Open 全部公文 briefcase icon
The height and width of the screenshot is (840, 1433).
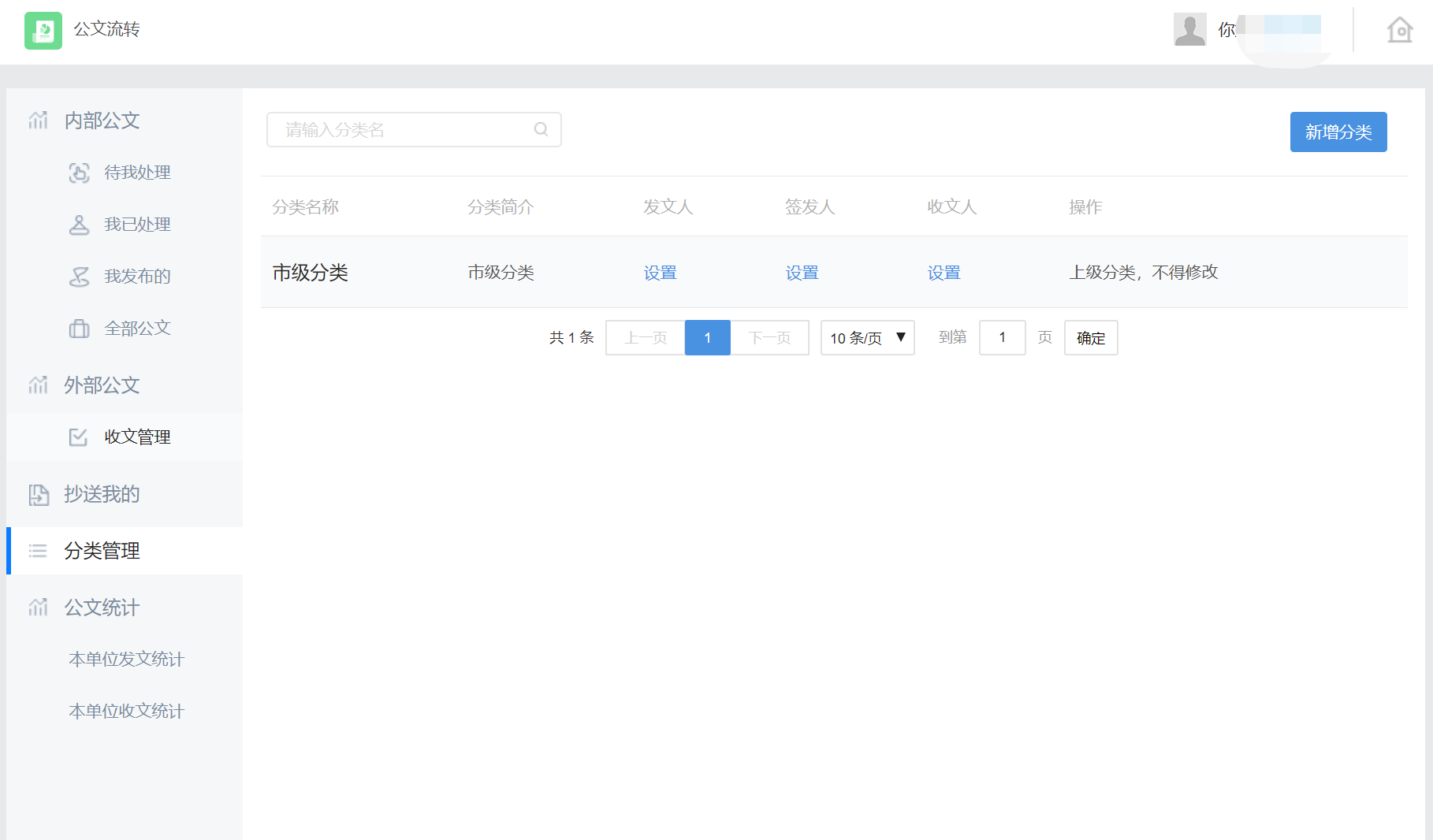click(x=79, y=329)
